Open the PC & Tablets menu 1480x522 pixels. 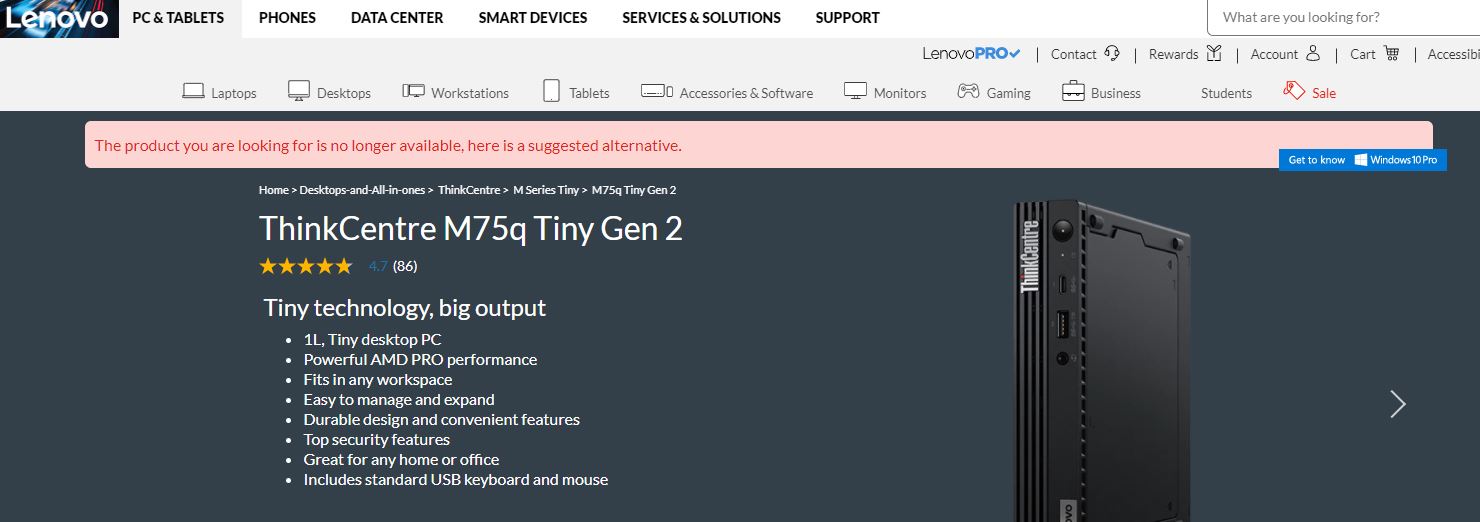click(178, 18)
